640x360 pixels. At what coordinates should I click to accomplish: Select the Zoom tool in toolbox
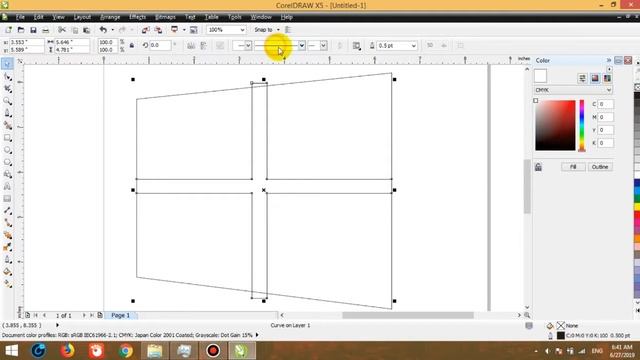(7, 101)
